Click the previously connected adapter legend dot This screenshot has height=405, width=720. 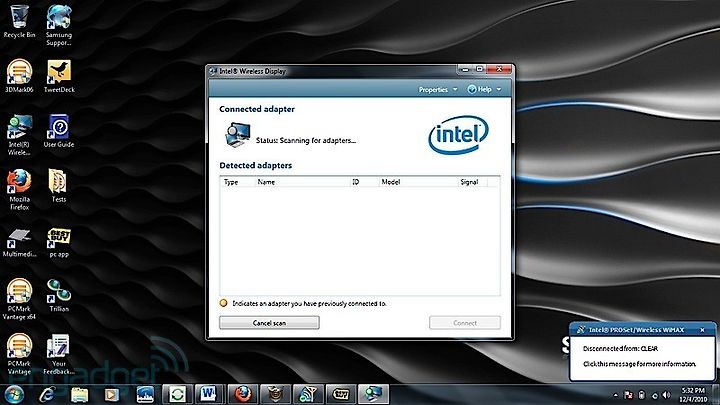point(223,303)
